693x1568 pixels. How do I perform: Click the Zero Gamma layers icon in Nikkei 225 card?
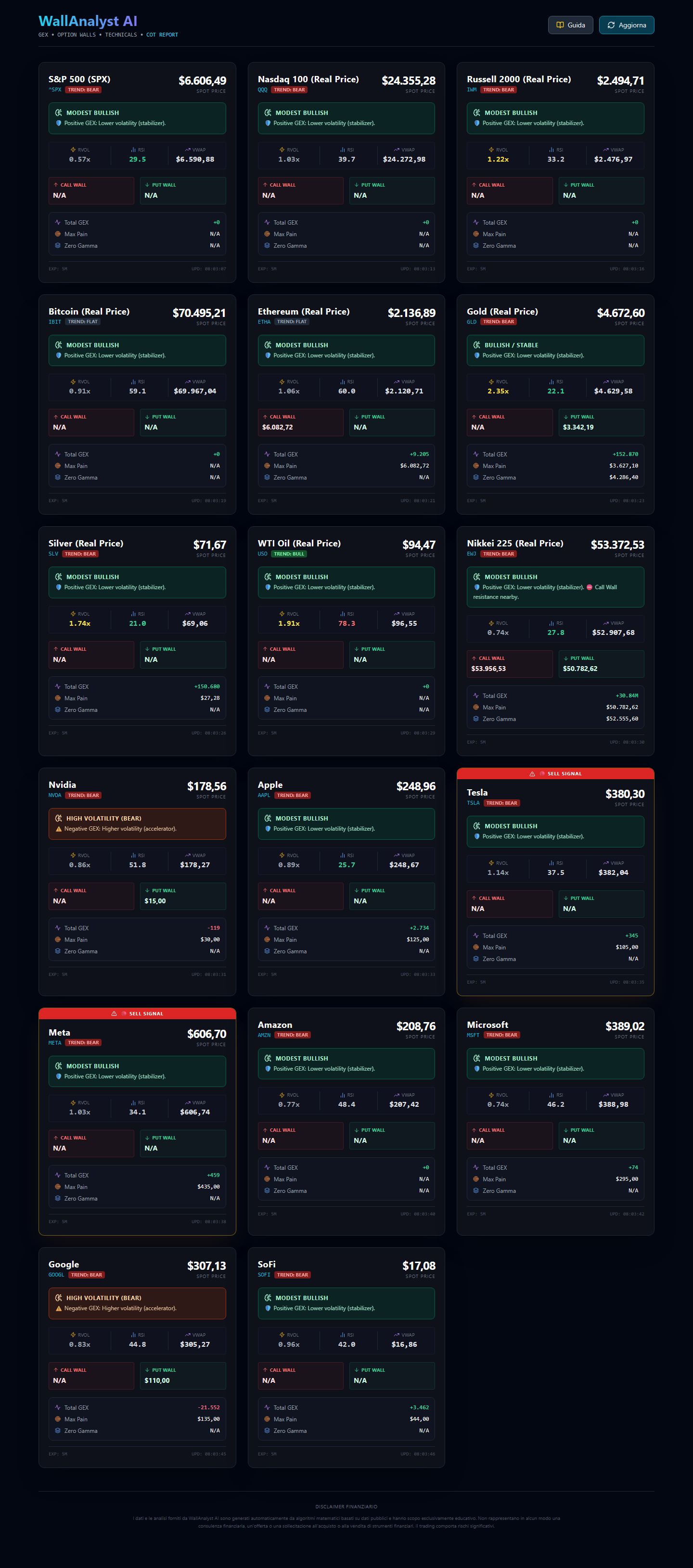tap(475, 719)
